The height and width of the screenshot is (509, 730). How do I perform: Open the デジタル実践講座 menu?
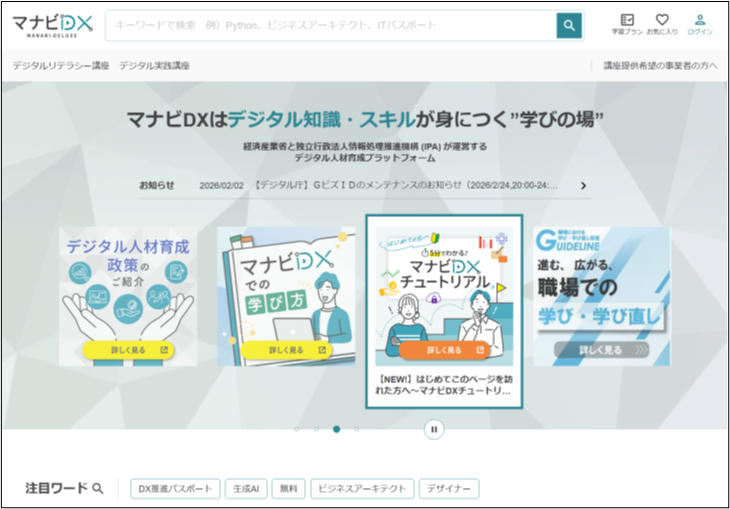[154, 65]
